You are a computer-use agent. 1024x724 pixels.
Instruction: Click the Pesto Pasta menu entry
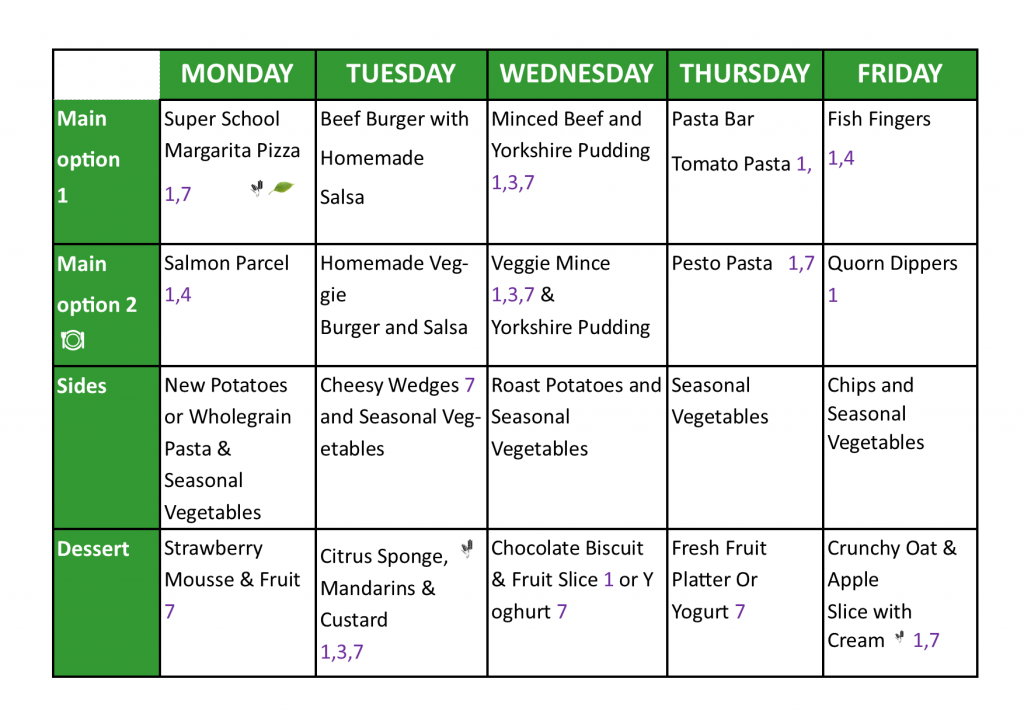point(722,263)
